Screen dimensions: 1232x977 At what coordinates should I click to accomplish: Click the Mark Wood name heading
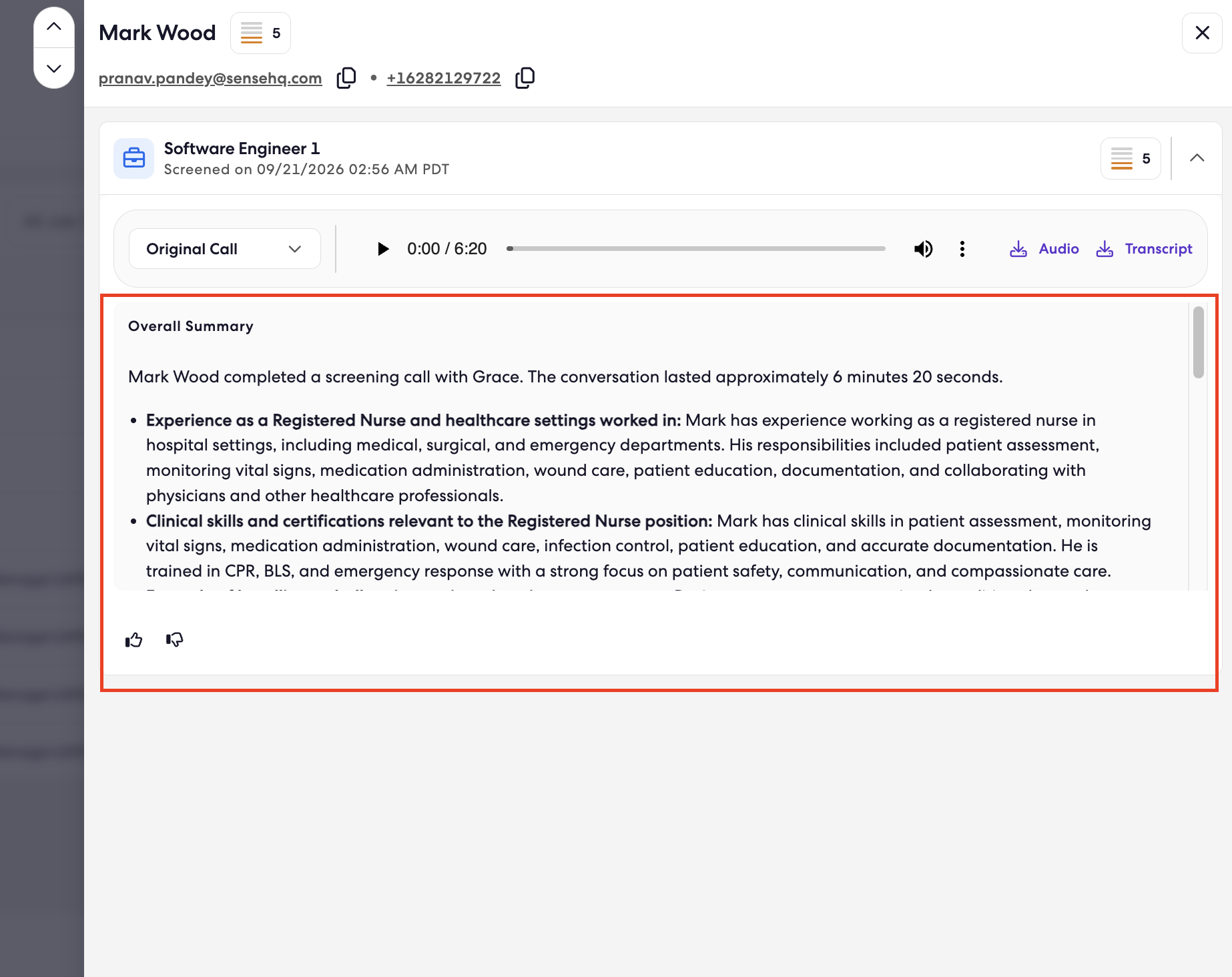point(158,33)
